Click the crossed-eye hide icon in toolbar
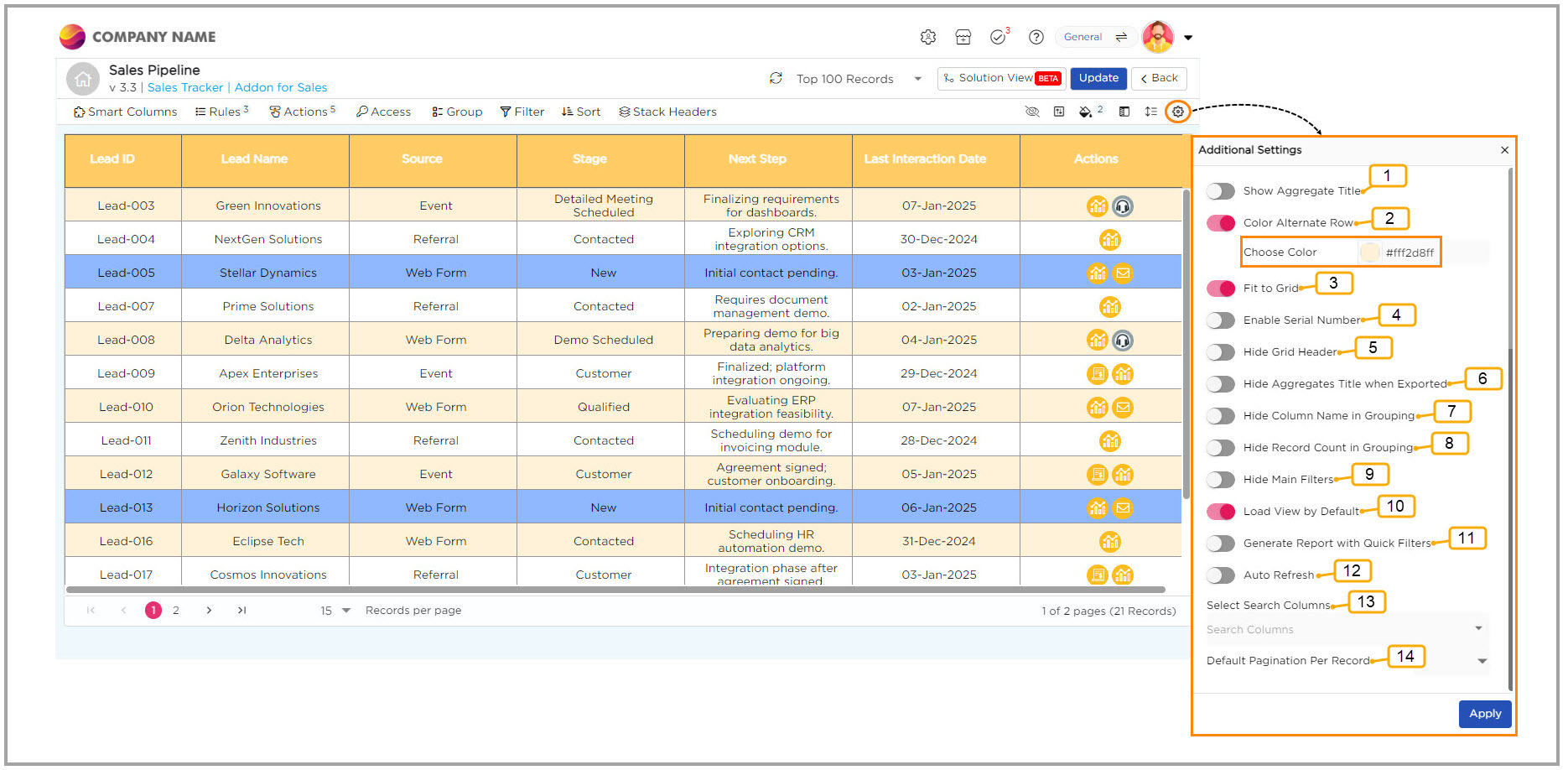1568x770 pixels. [x=1032, y=112]
